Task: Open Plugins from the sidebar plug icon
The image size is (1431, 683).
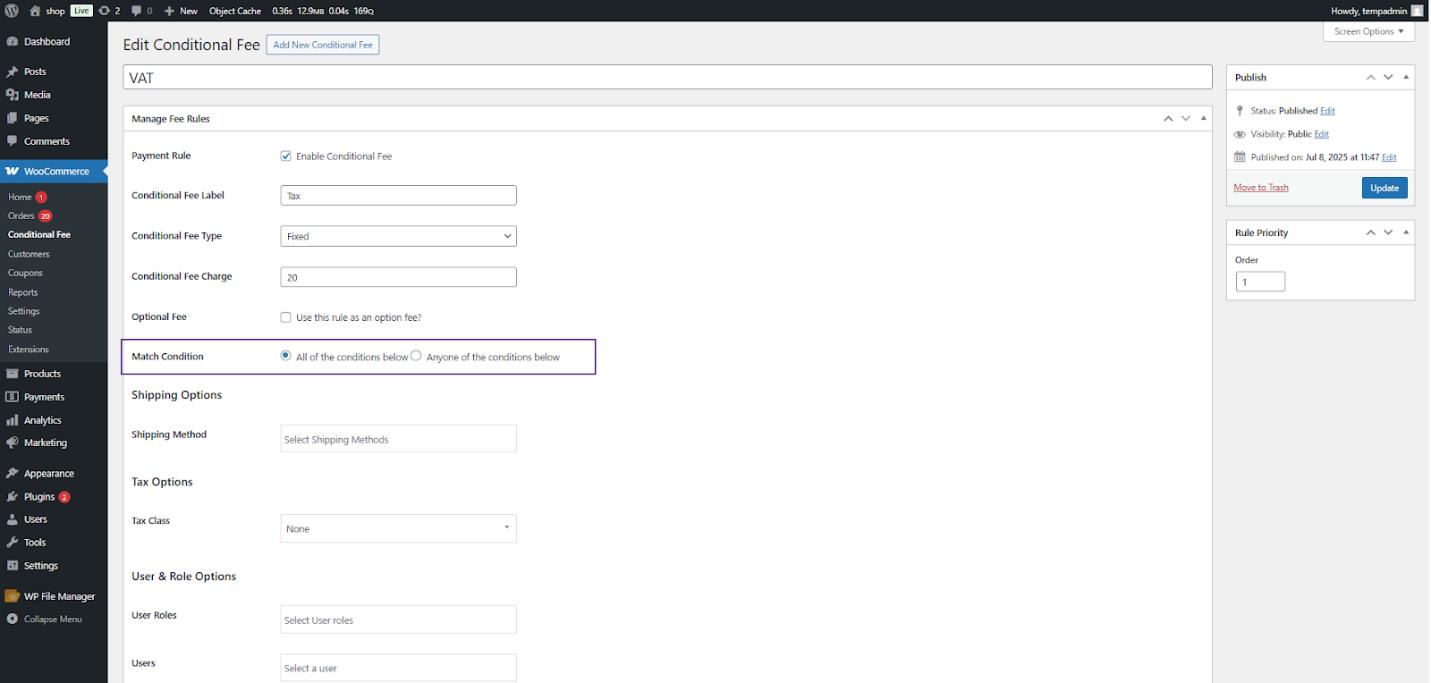Action: [x=12, y=497]
